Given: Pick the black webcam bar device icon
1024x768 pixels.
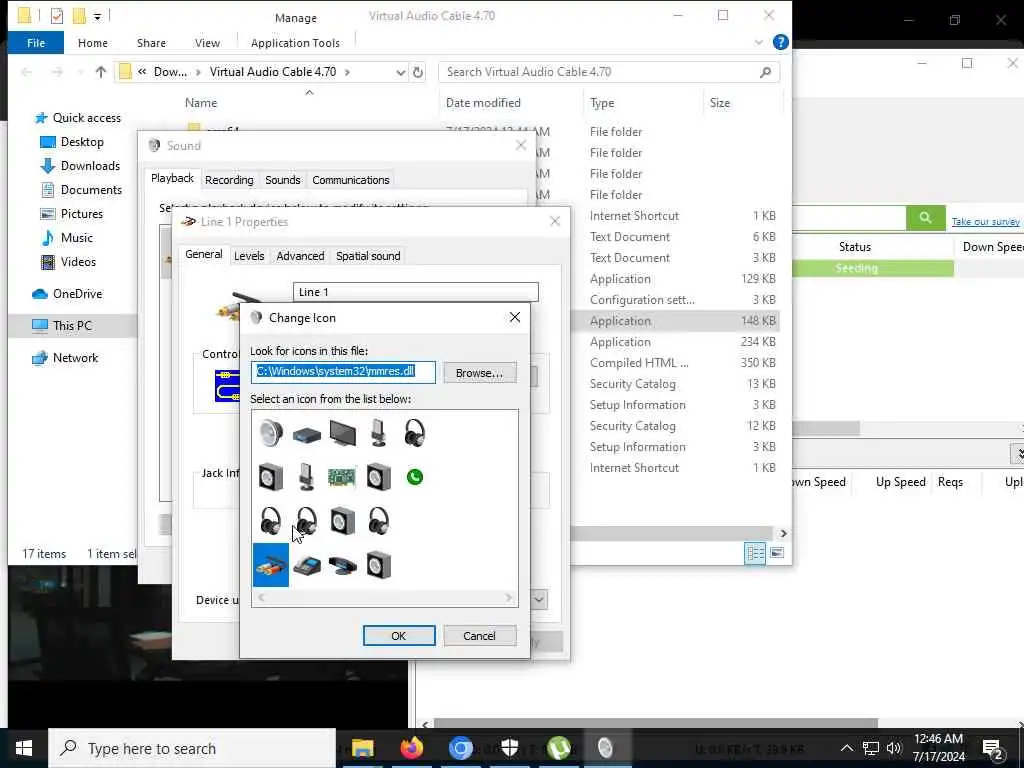Looking at the screenshot, I should click(x=342, y=566).
